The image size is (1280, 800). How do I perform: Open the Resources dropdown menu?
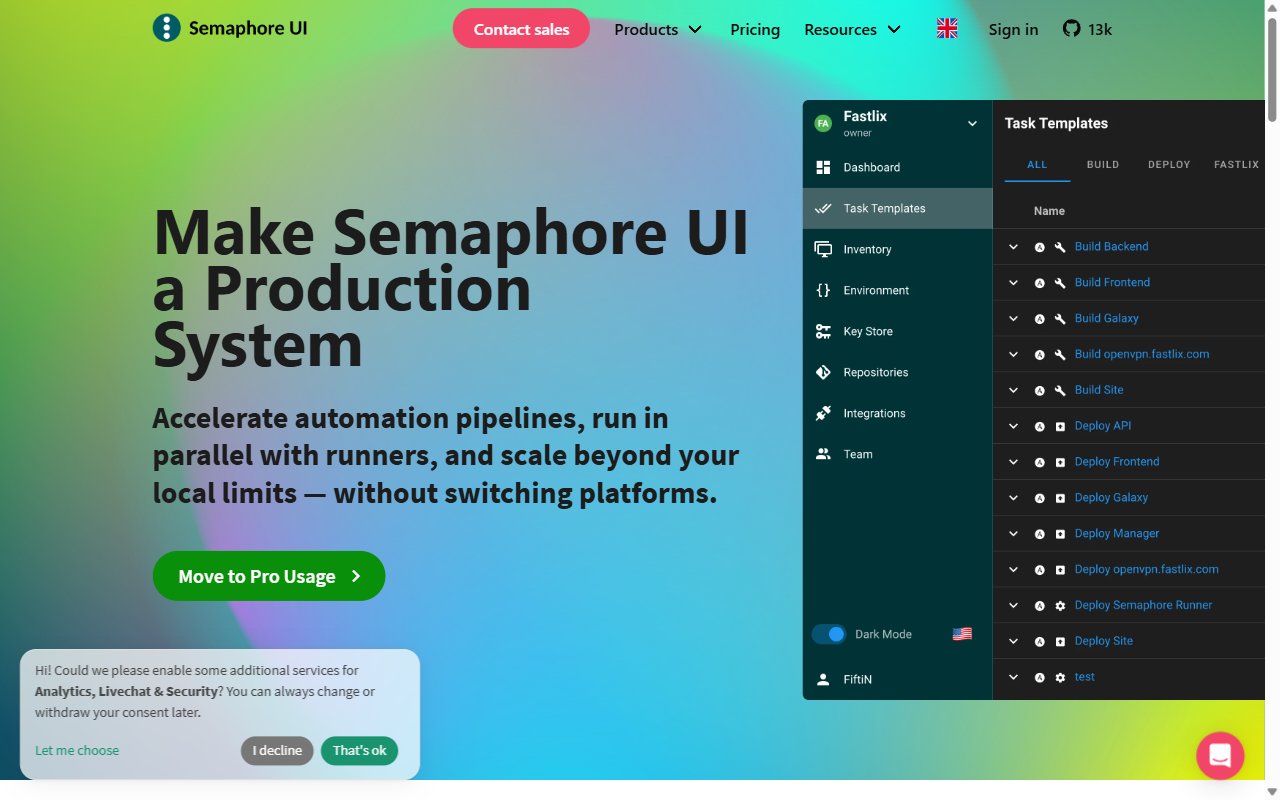point(853,29)
